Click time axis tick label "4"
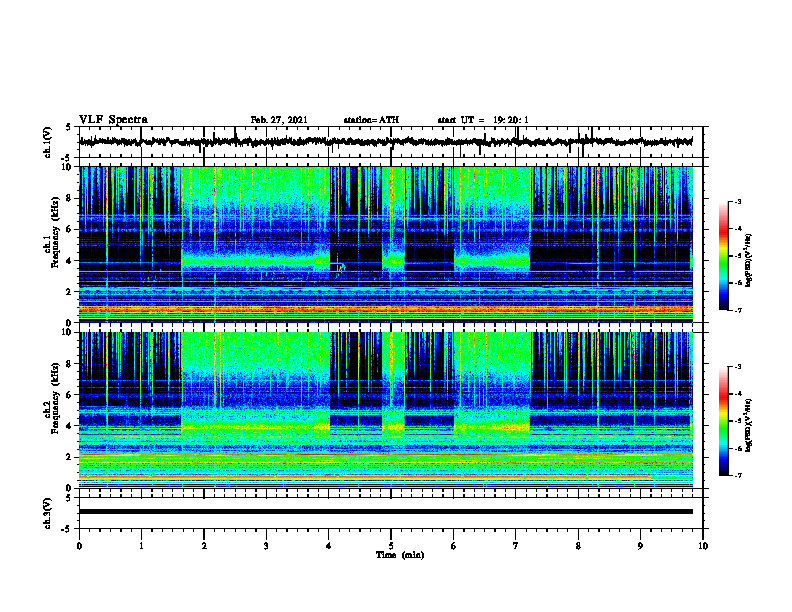 pos(329,546)
